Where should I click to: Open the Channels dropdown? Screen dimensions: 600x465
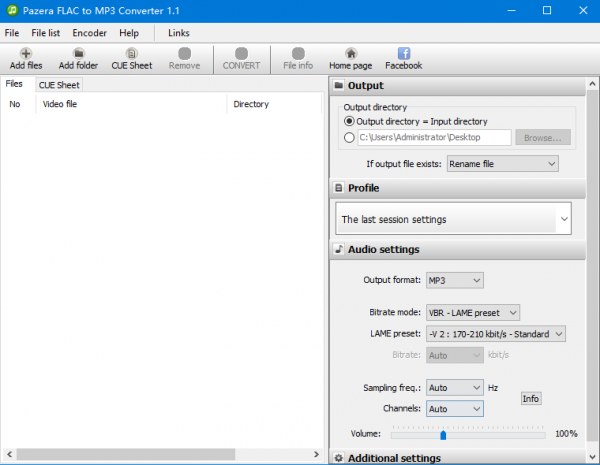(455, 409)
